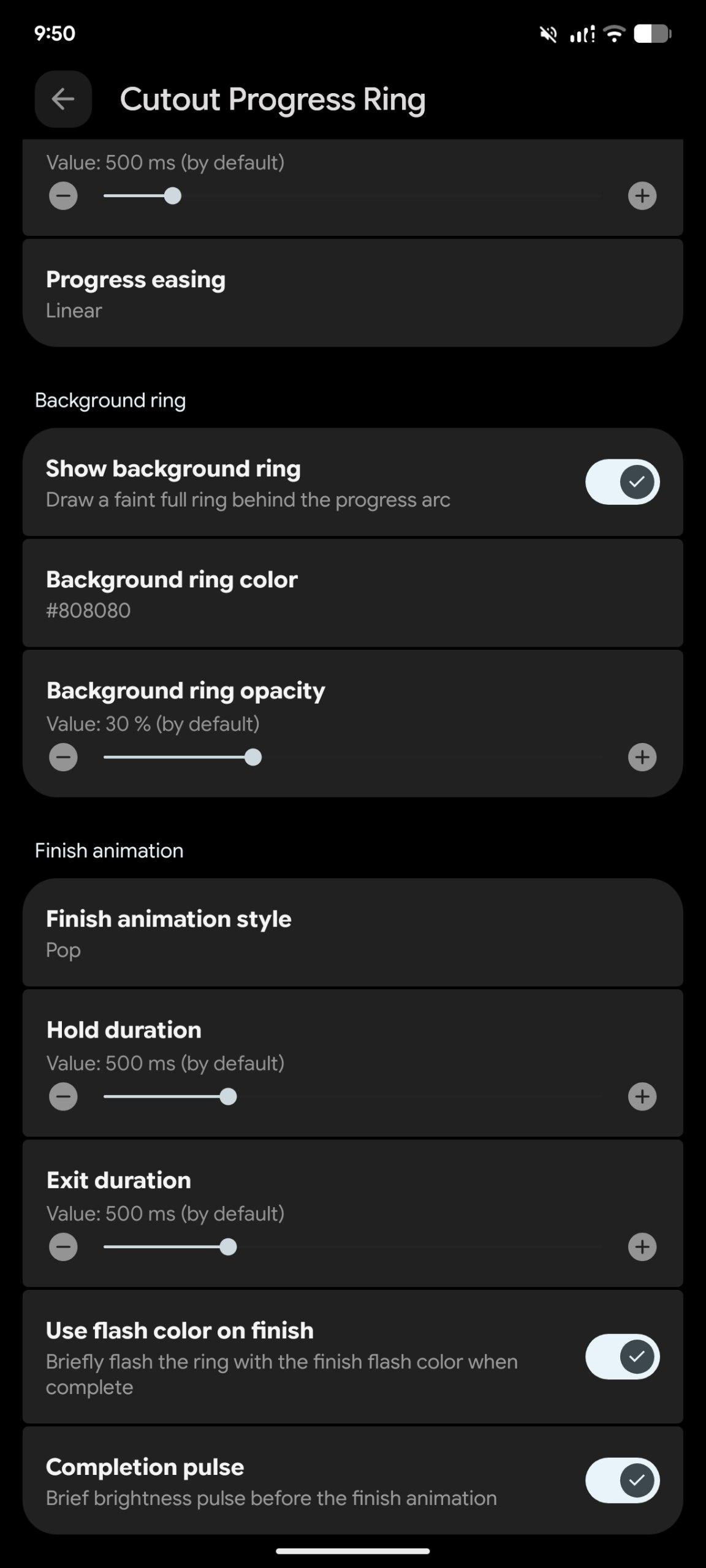The width and height of the screenshot is (706, 1568).
Task: Disable Show background ring switch
Action: point(622,482)
